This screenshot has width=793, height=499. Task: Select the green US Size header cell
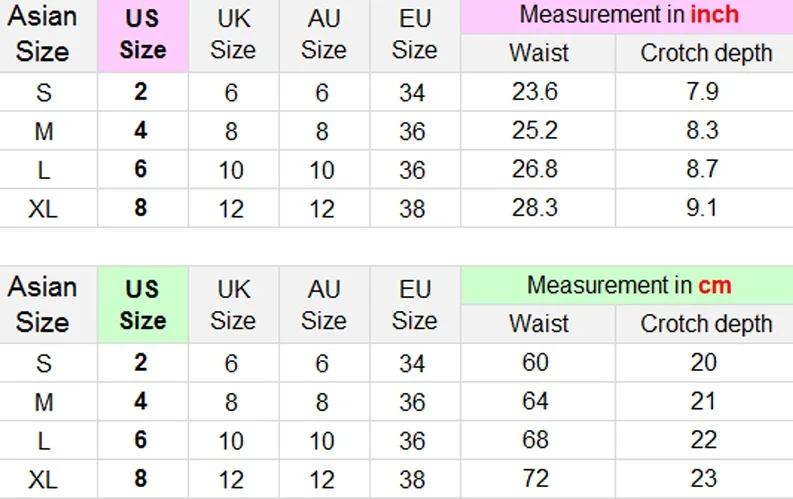pos(142,305)
